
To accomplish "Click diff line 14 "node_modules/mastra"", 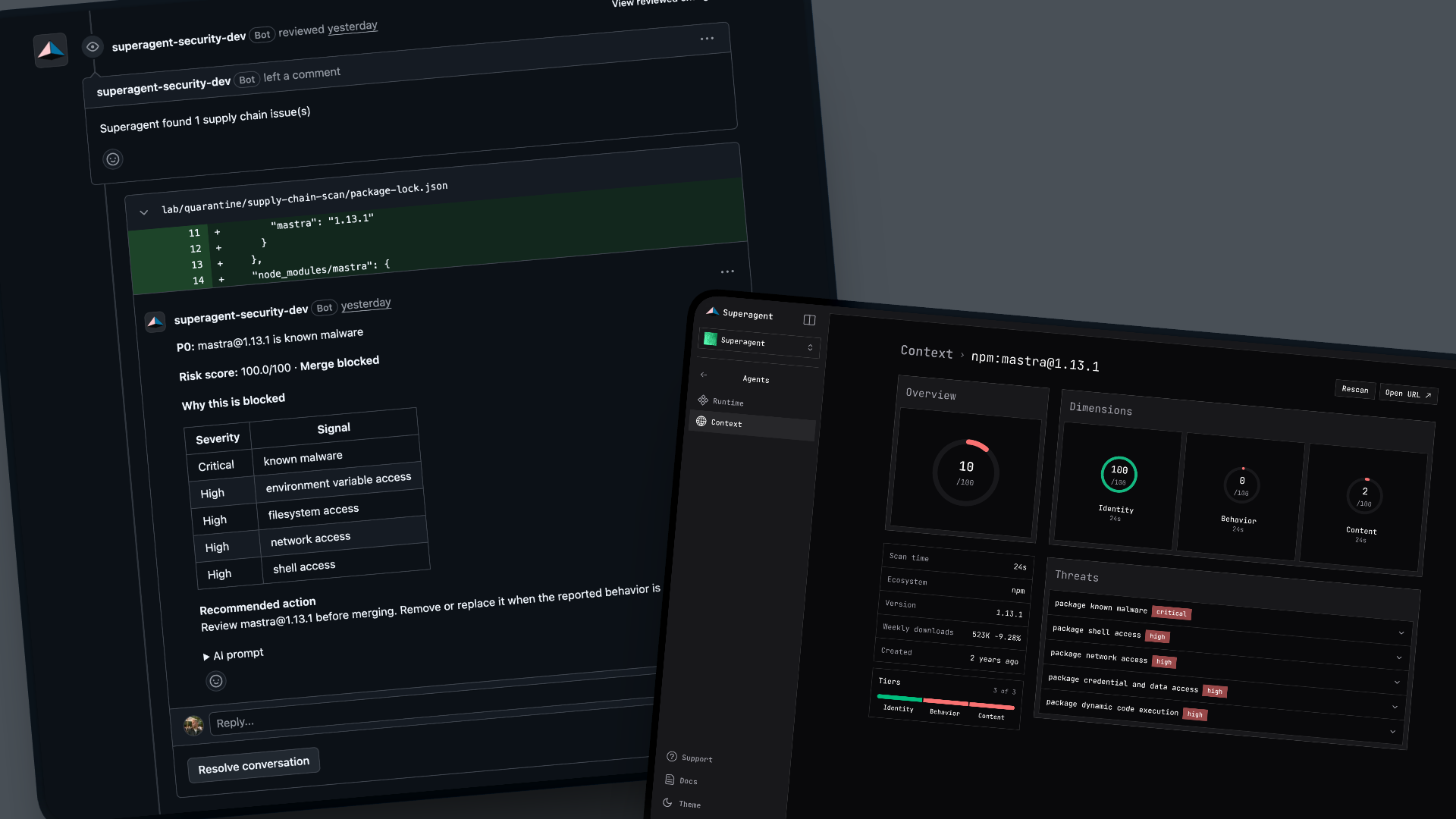I will tap(320, 269).
